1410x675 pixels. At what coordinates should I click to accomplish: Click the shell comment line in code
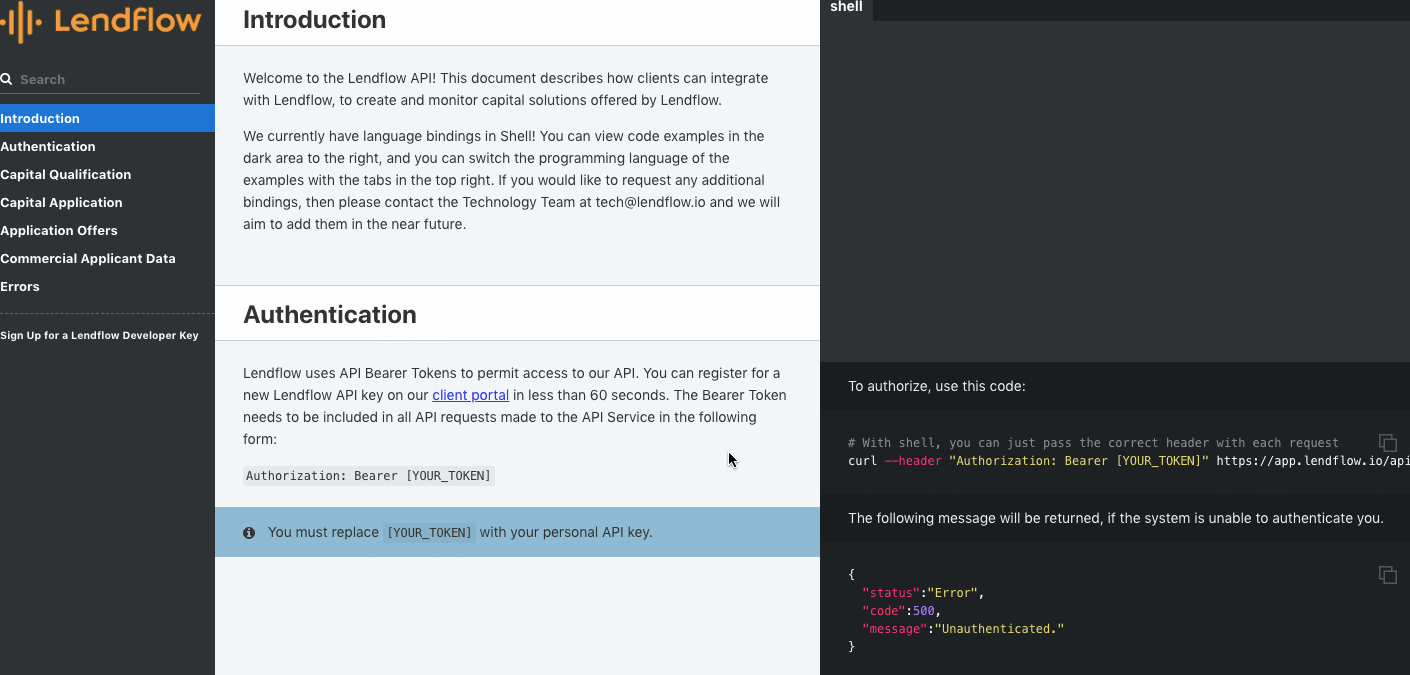(1093, 443)
